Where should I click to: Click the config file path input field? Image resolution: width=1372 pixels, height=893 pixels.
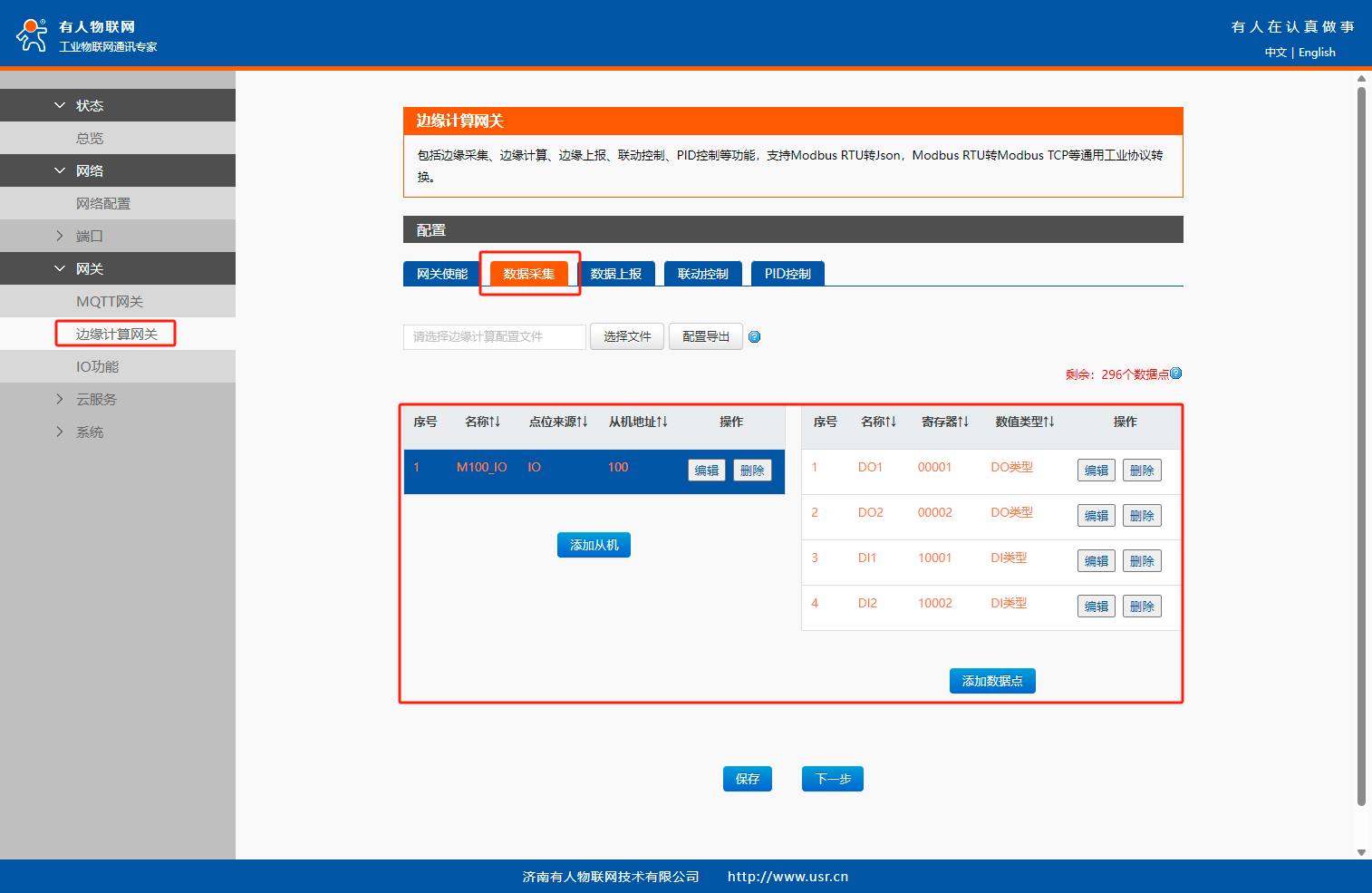(495, 336)
